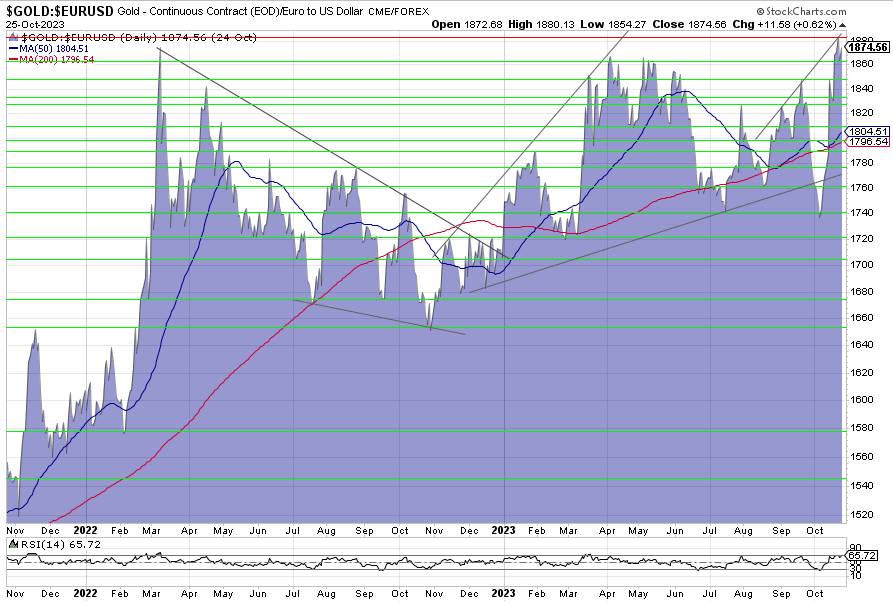Click the 1796.54 MA value tag
Image resolution: width=893 pixels, height=604 pixels.
point(868,142)
